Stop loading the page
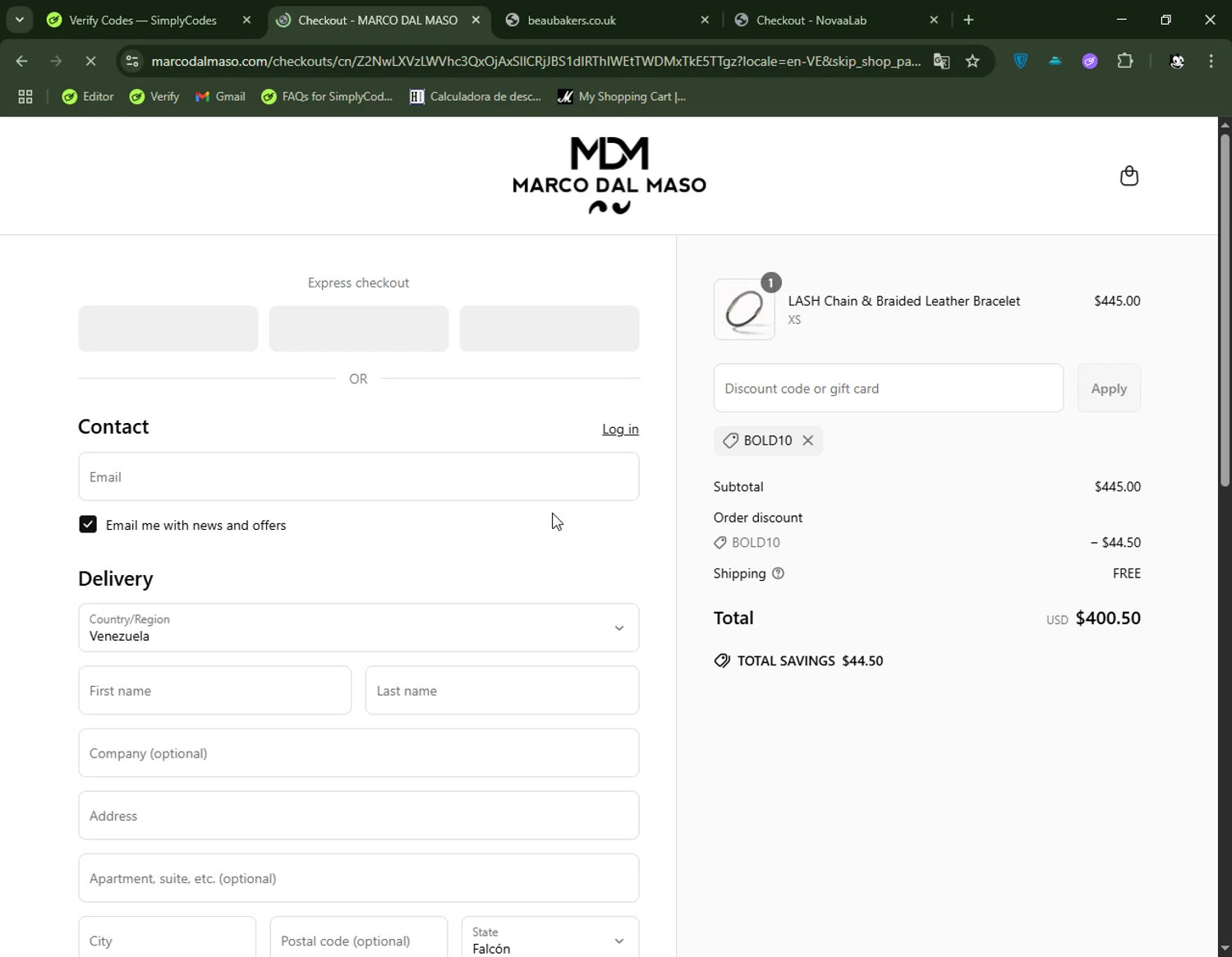This screenshot has height=957, width=1232. 90,61
